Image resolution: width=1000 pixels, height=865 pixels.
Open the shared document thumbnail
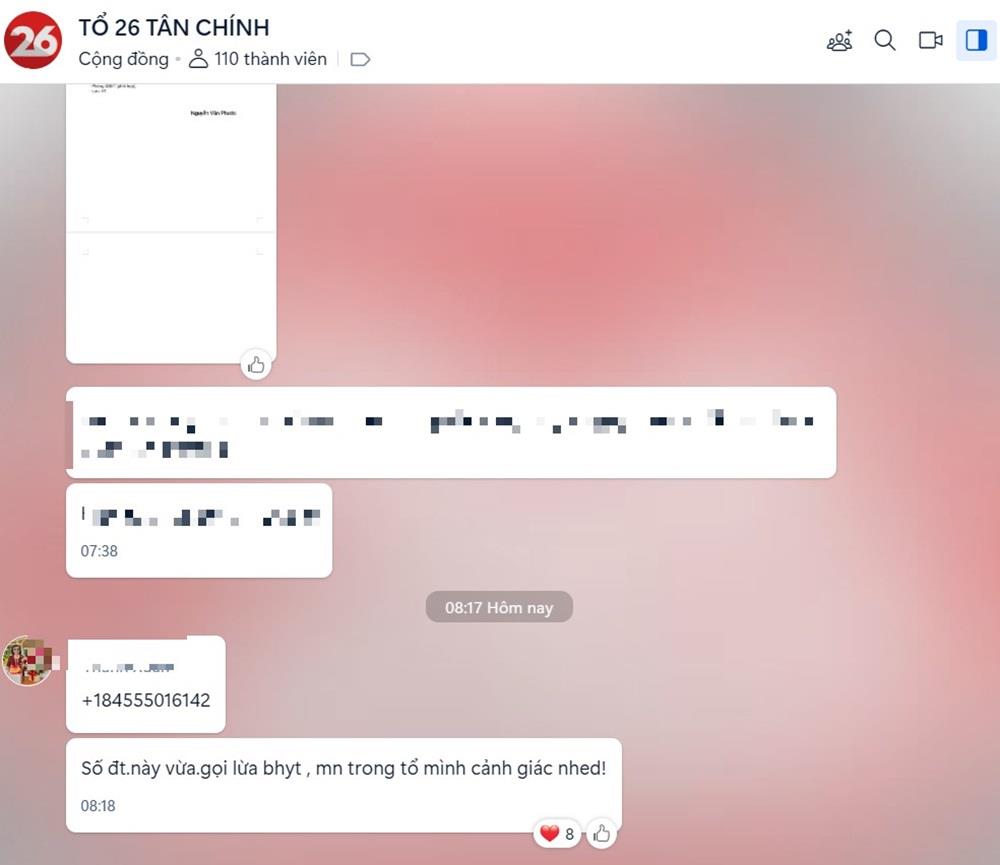pyautogui.click(x=171, y=223)
